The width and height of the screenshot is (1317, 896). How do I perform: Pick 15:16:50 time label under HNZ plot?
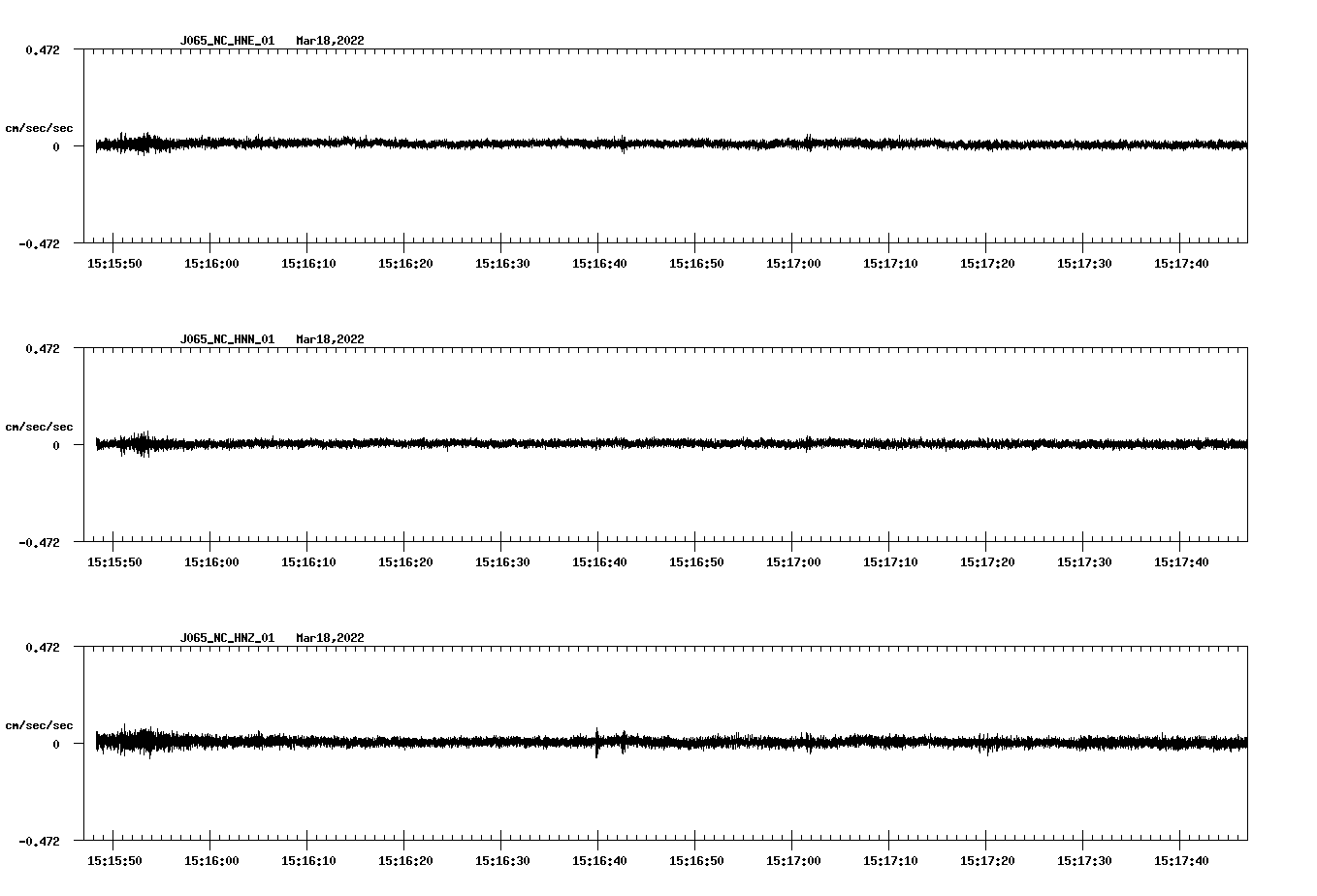pos(696,861)
